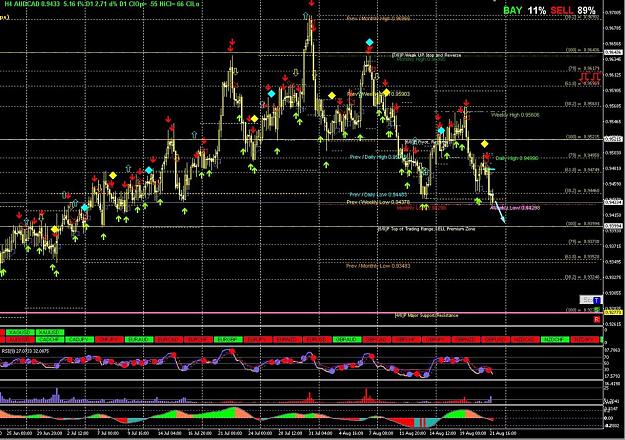The width and height of the screenshot is (625, 440).
Task: Select the yellow diamond left of Daily High label
Action: 484,144
